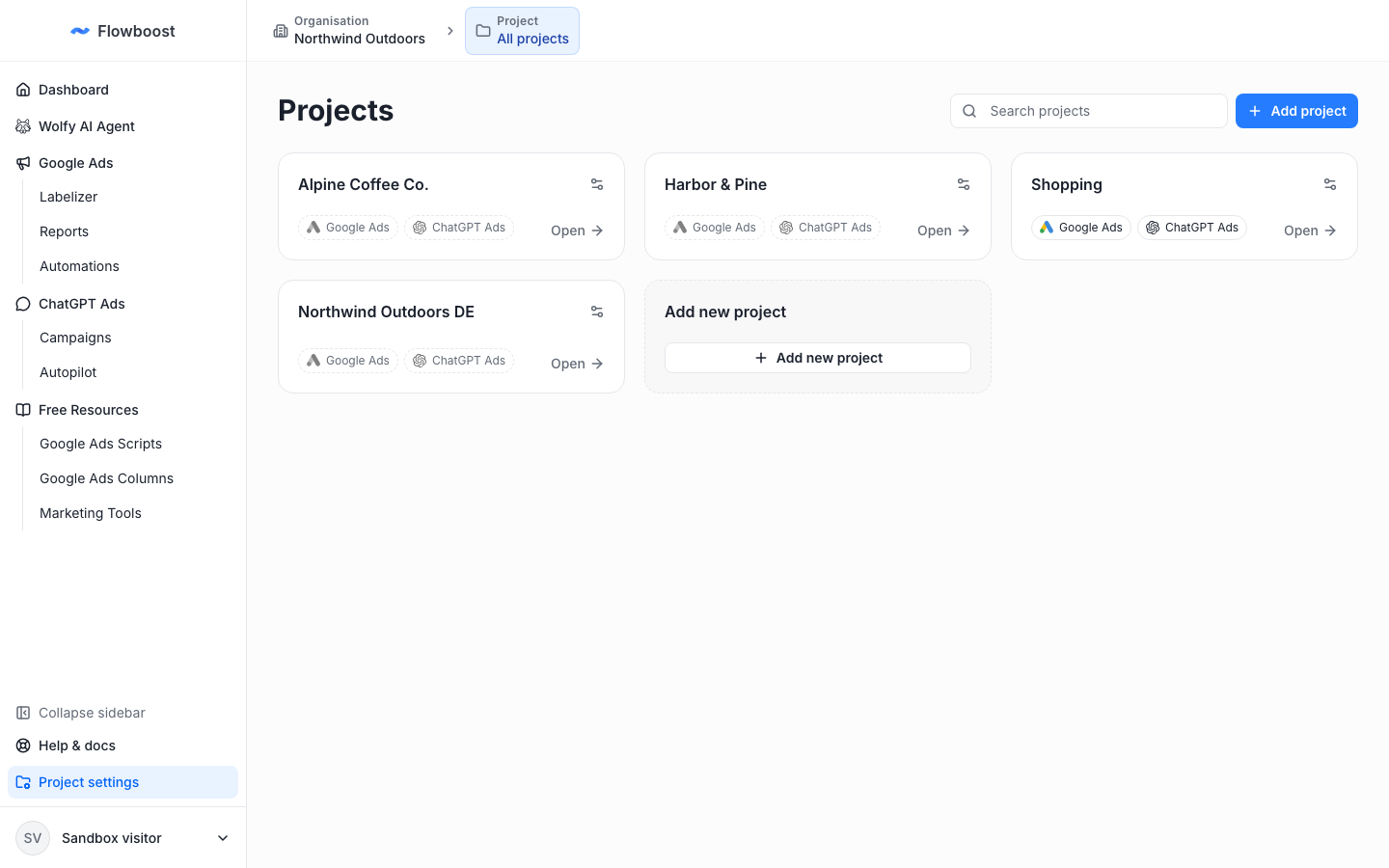Click Google Ads badge on Harbor & Pine

click(x=715, y=228)
